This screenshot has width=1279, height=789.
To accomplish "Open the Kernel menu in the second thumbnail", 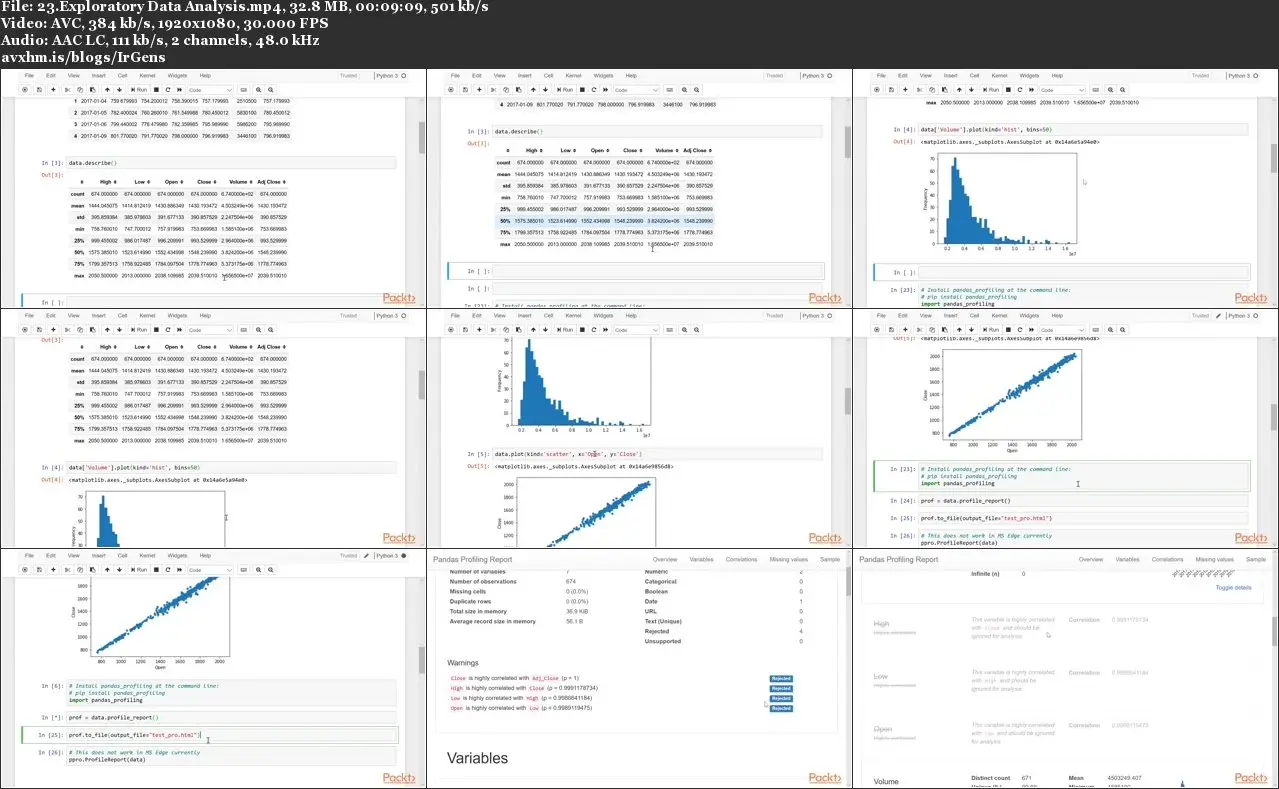I will pos(573,75).
